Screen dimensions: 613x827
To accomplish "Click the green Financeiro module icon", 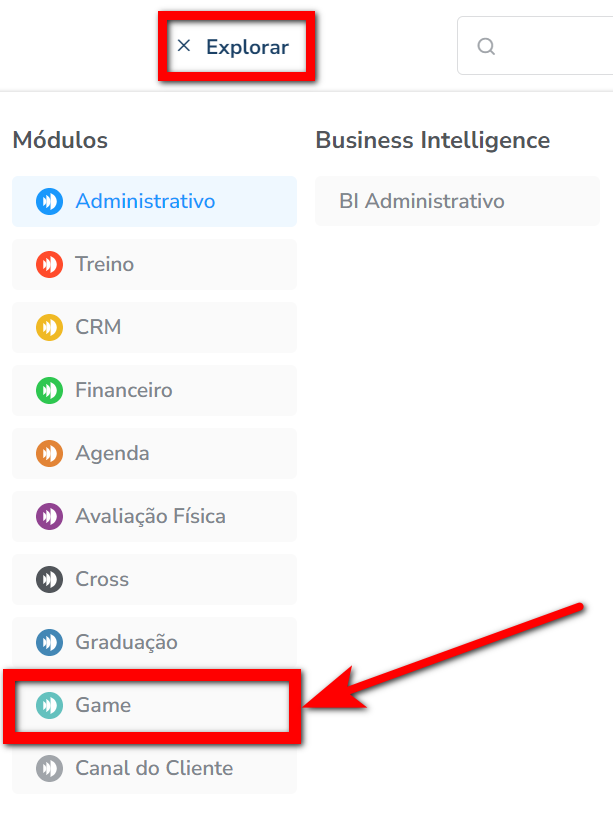I will pos(49,391).
